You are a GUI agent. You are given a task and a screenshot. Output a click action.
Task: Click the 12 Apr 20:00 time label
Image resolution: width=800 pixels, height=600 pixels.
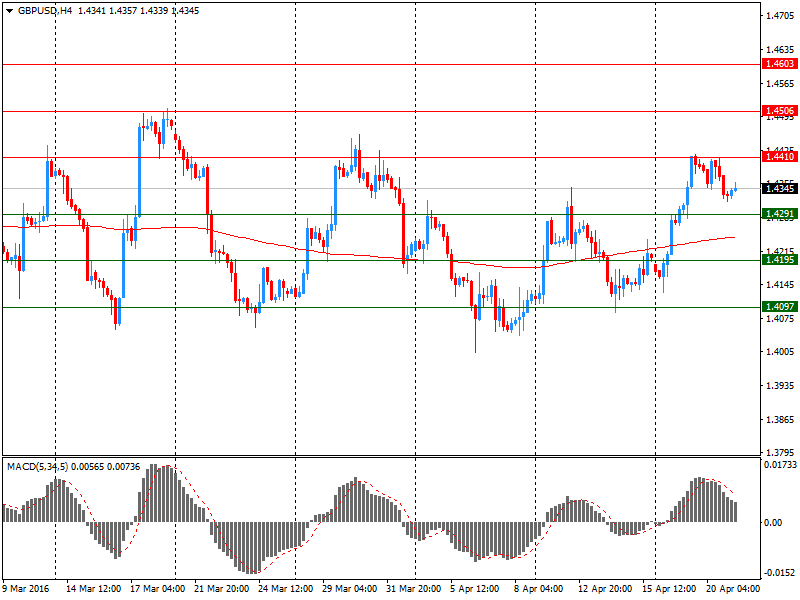(x=605, y=589)
